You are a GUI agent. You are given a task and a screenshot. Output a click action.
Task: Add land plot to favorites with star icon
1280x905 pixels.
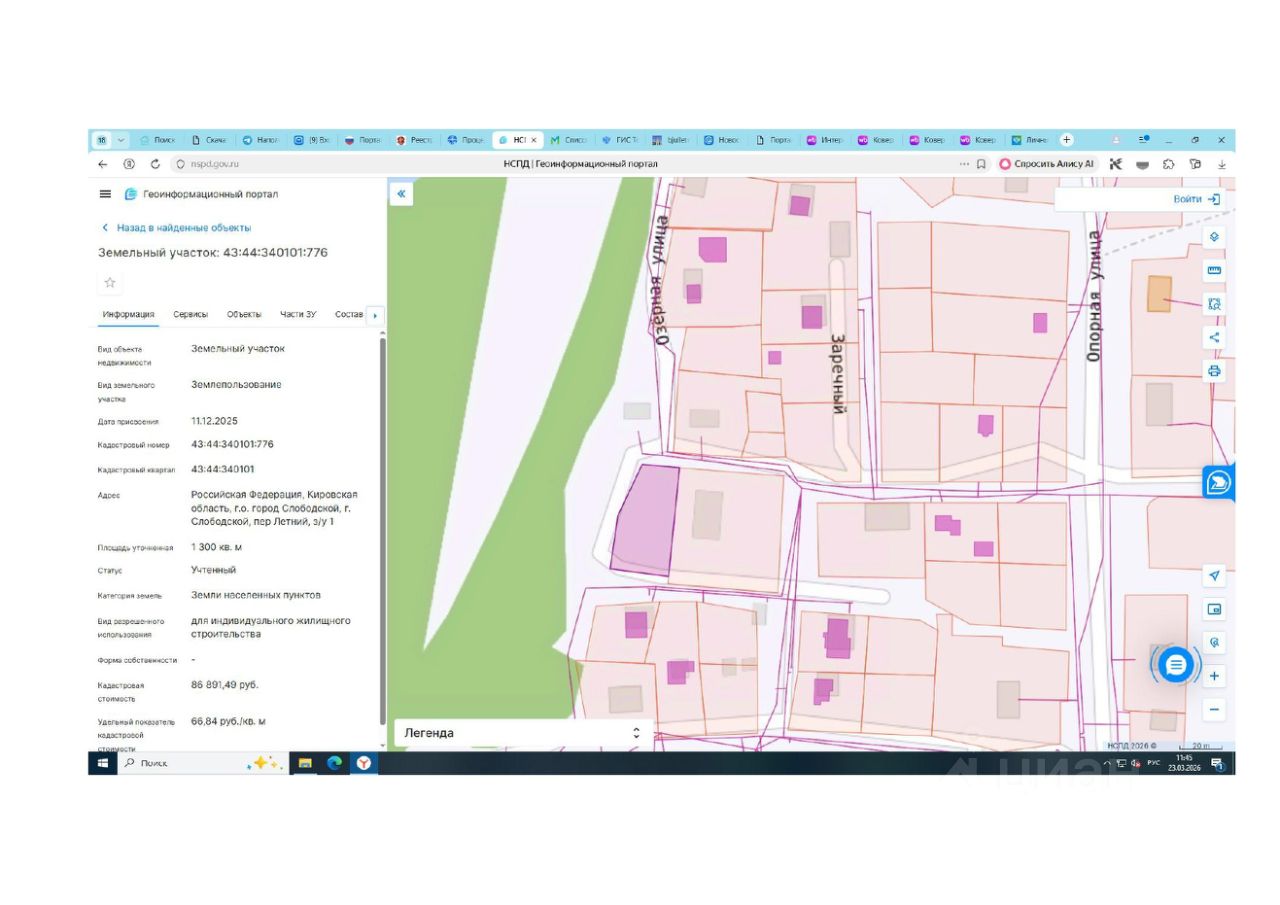point(110,283)
